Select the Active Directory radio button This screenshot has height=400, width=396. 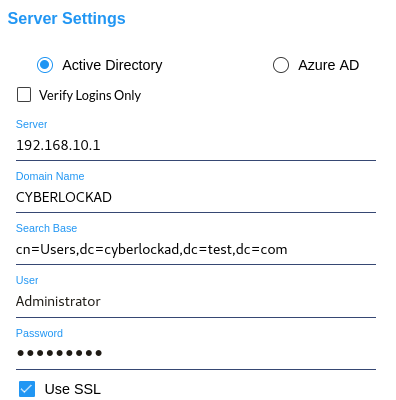(x=45, y=65)
